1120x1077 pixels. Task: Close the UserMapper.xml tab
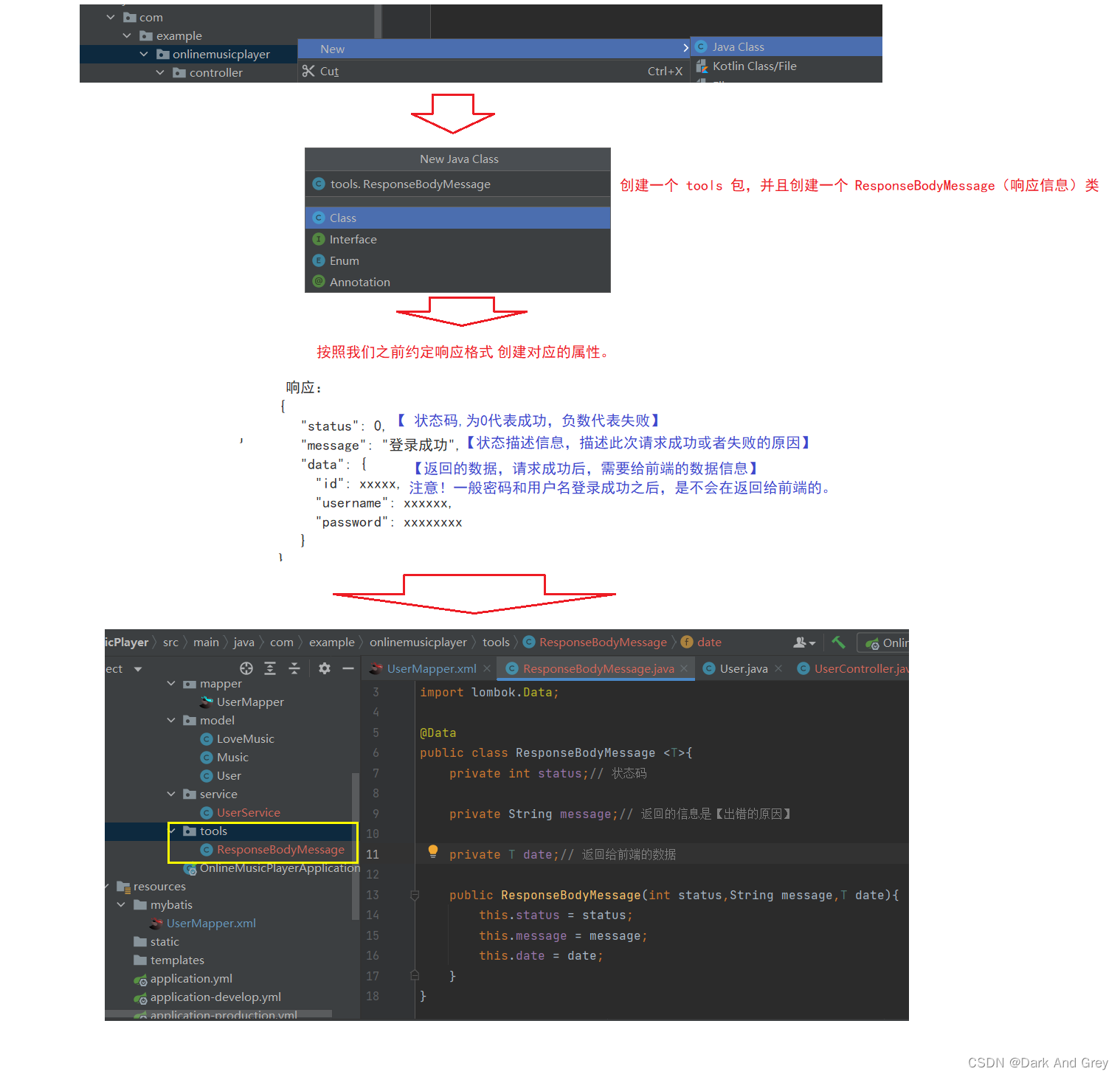point(487,669)
